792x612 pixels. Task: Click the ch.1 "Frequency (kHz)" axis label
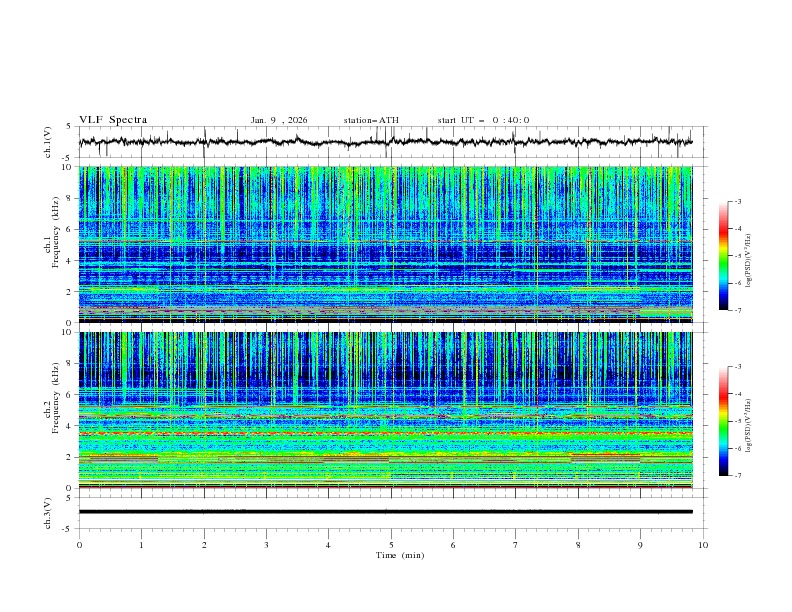pyautogui.click(x=56, y=230)
